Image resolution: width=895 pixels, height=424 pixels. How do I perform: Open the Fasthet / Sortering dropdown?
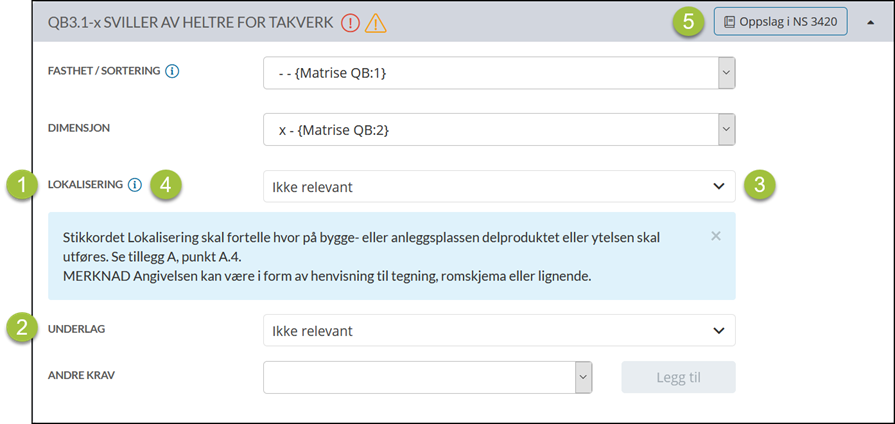click(727, 72)
